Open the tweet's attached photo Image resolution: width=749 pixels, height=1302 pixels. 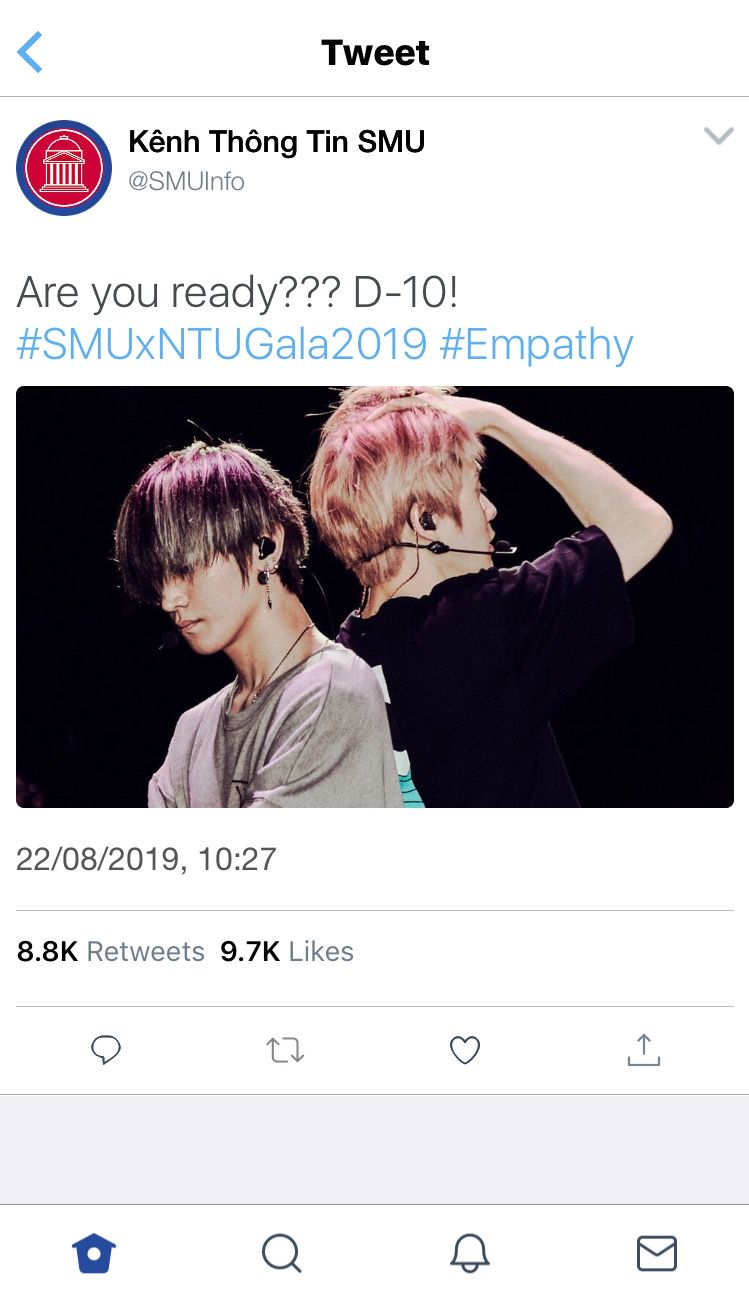[375, 597]
